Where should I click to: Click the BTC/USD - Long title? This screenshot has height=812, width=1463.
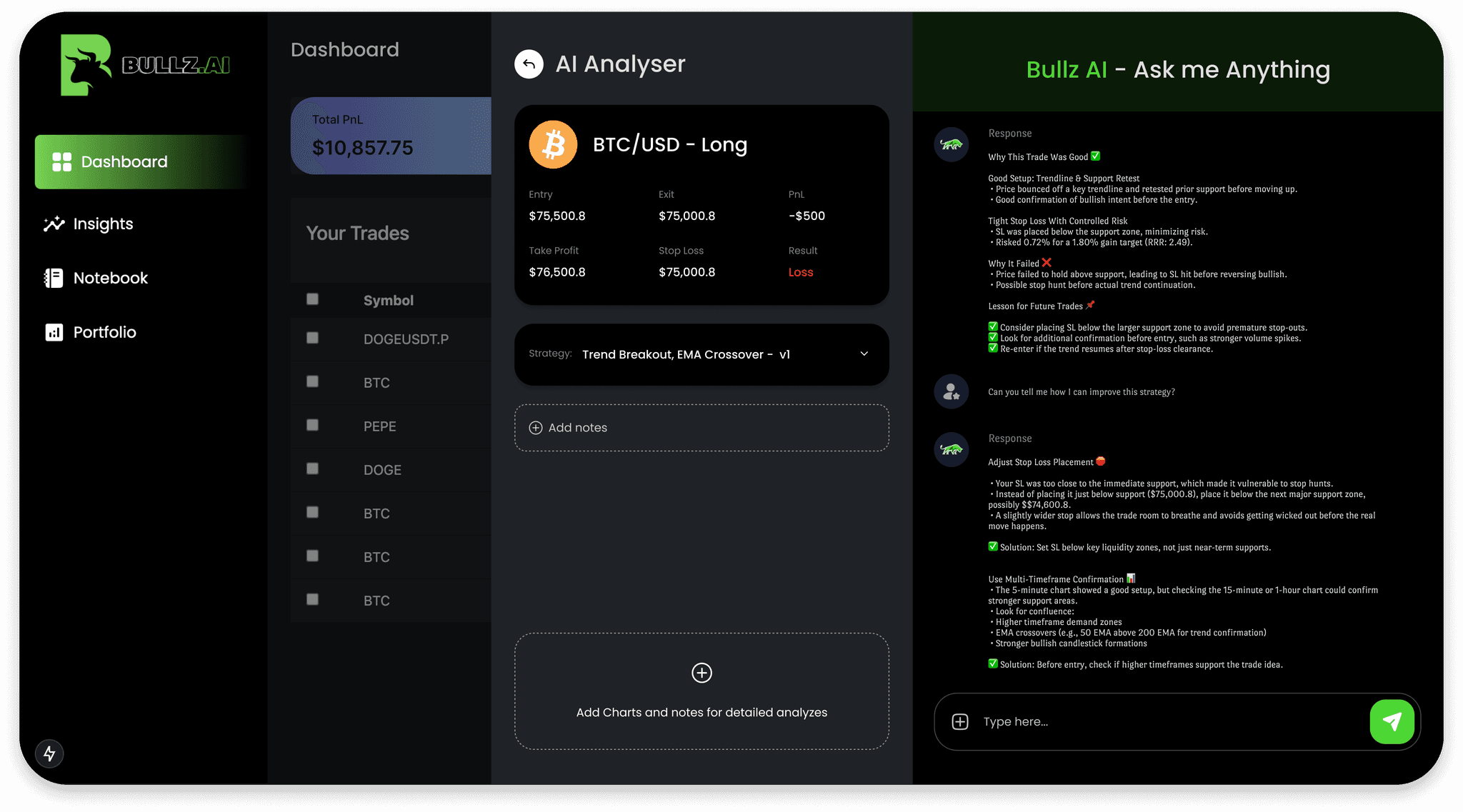670,145
